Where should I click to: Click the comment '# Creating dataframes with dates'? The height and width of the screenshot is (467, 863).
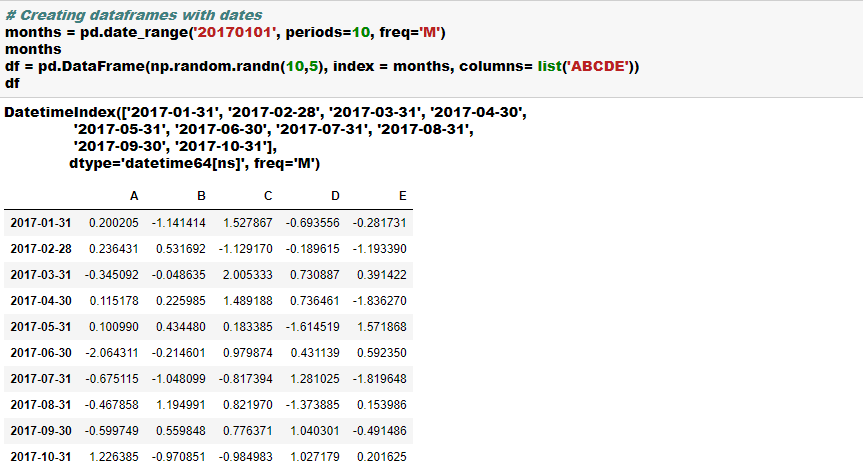click(x=134, y=15)
